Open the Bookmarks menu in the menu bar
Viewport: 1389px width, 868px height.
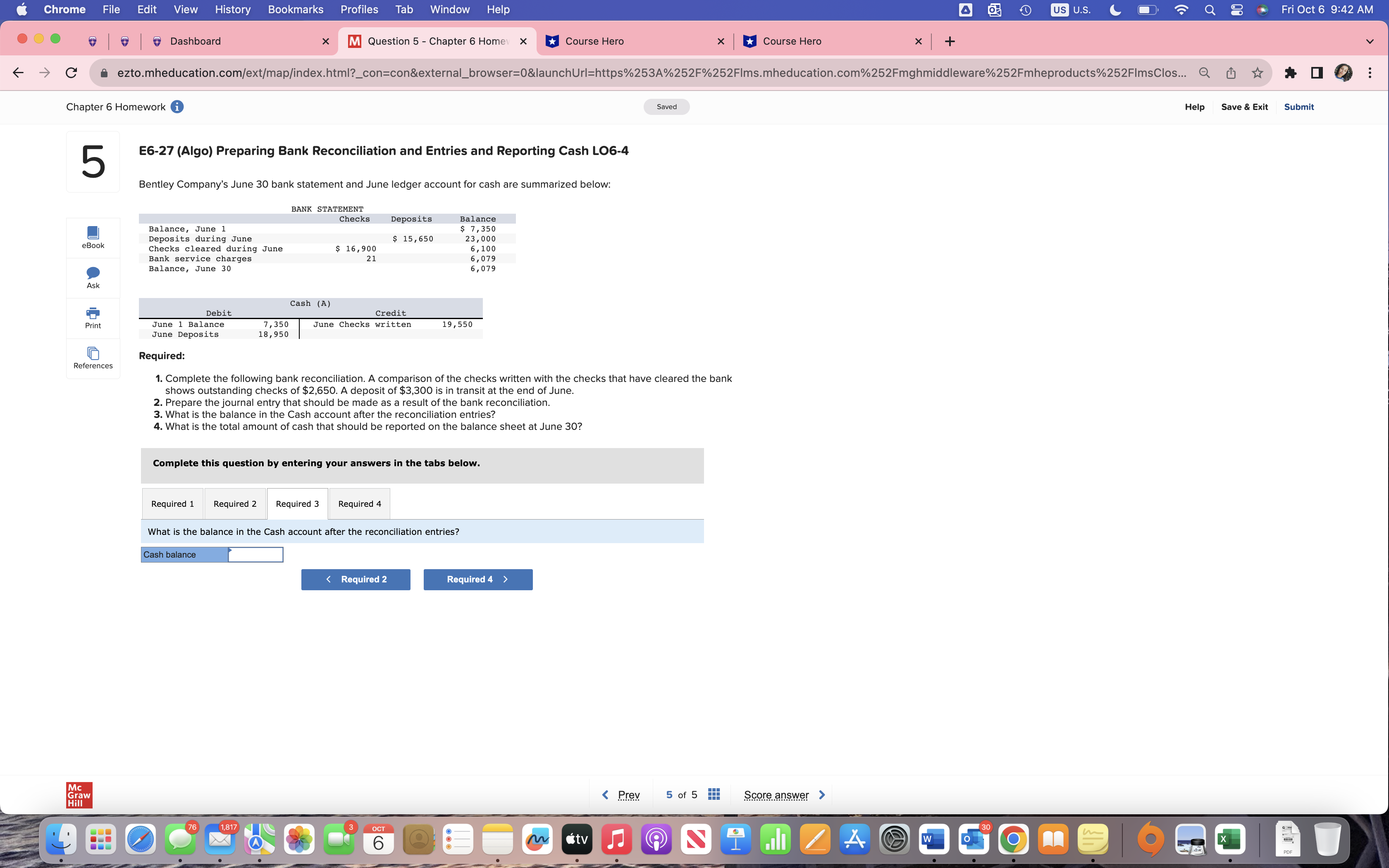[296, 9]
